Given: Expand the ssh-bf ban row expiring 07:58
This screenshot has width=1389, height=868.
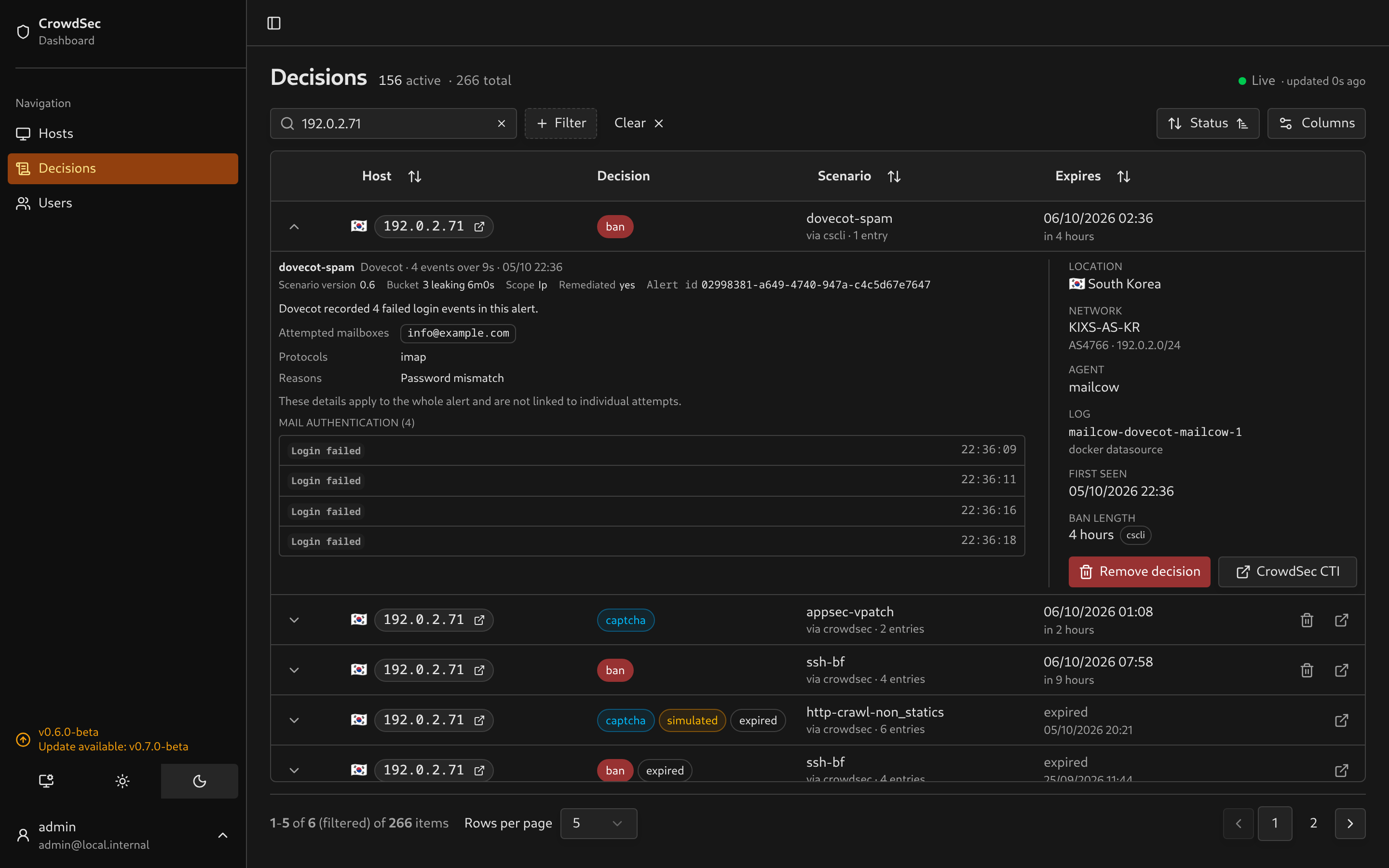Looking at the screenshot, I should 294,670.
